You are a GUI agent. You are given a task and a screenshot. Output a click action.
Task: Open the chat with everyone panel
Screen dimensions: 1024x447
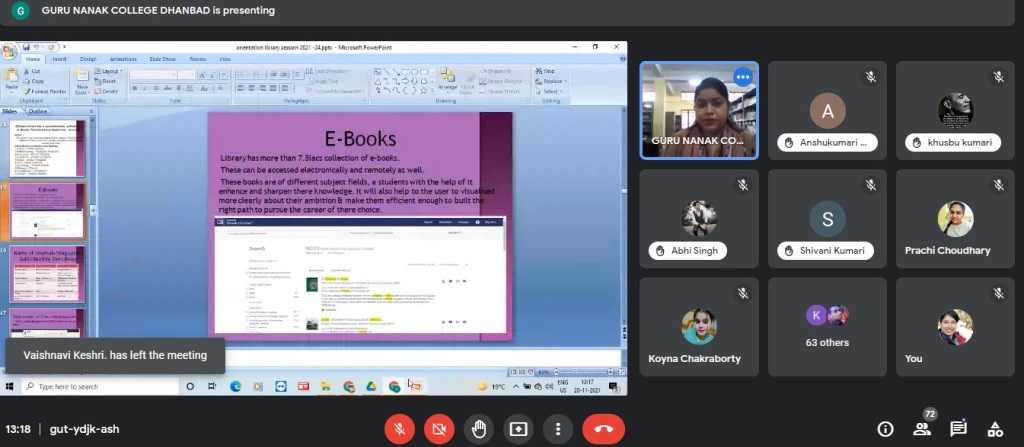point(958,429)
